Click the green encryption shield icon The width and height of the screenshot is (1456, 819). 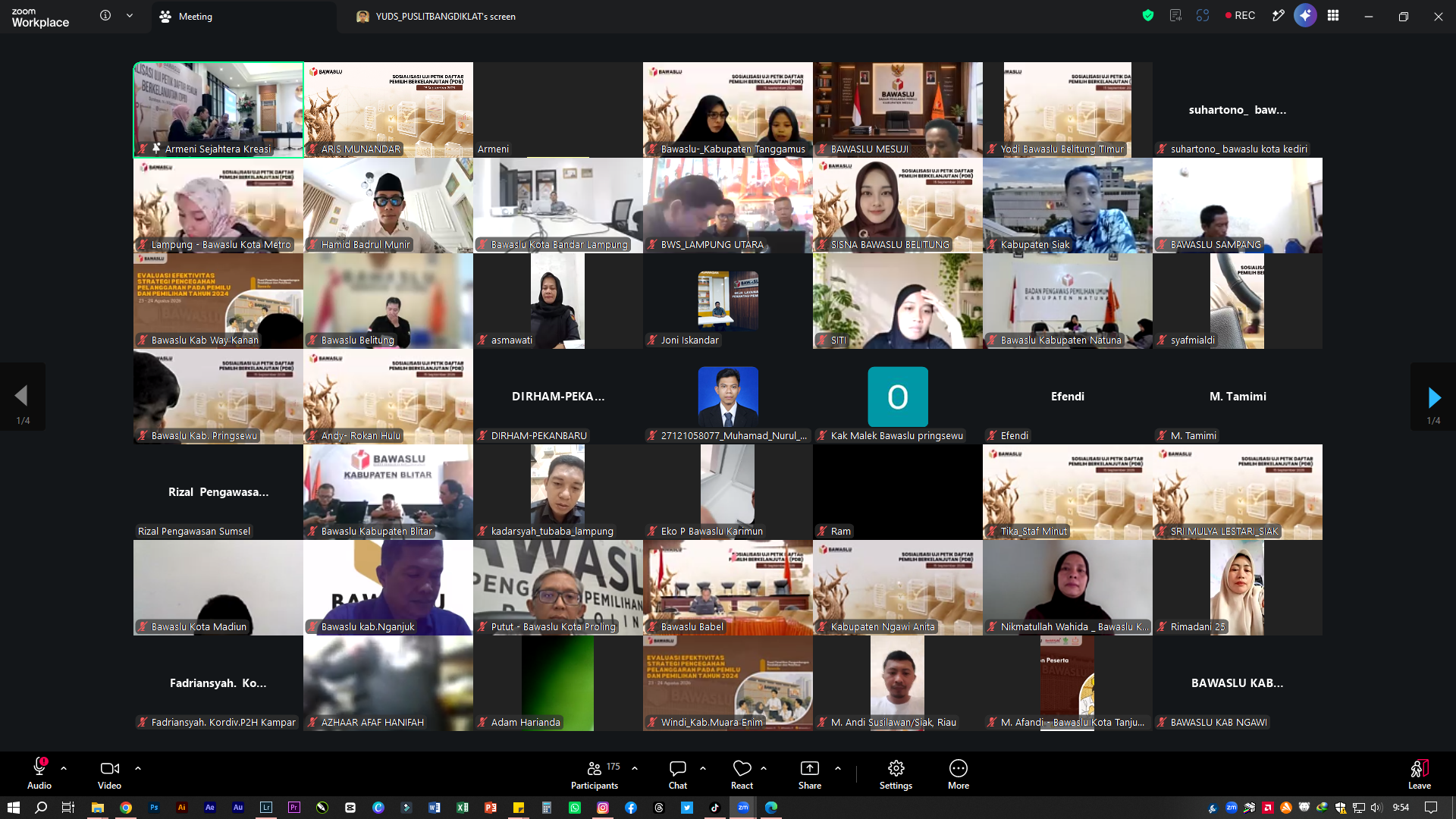(x=1148, y=15)
